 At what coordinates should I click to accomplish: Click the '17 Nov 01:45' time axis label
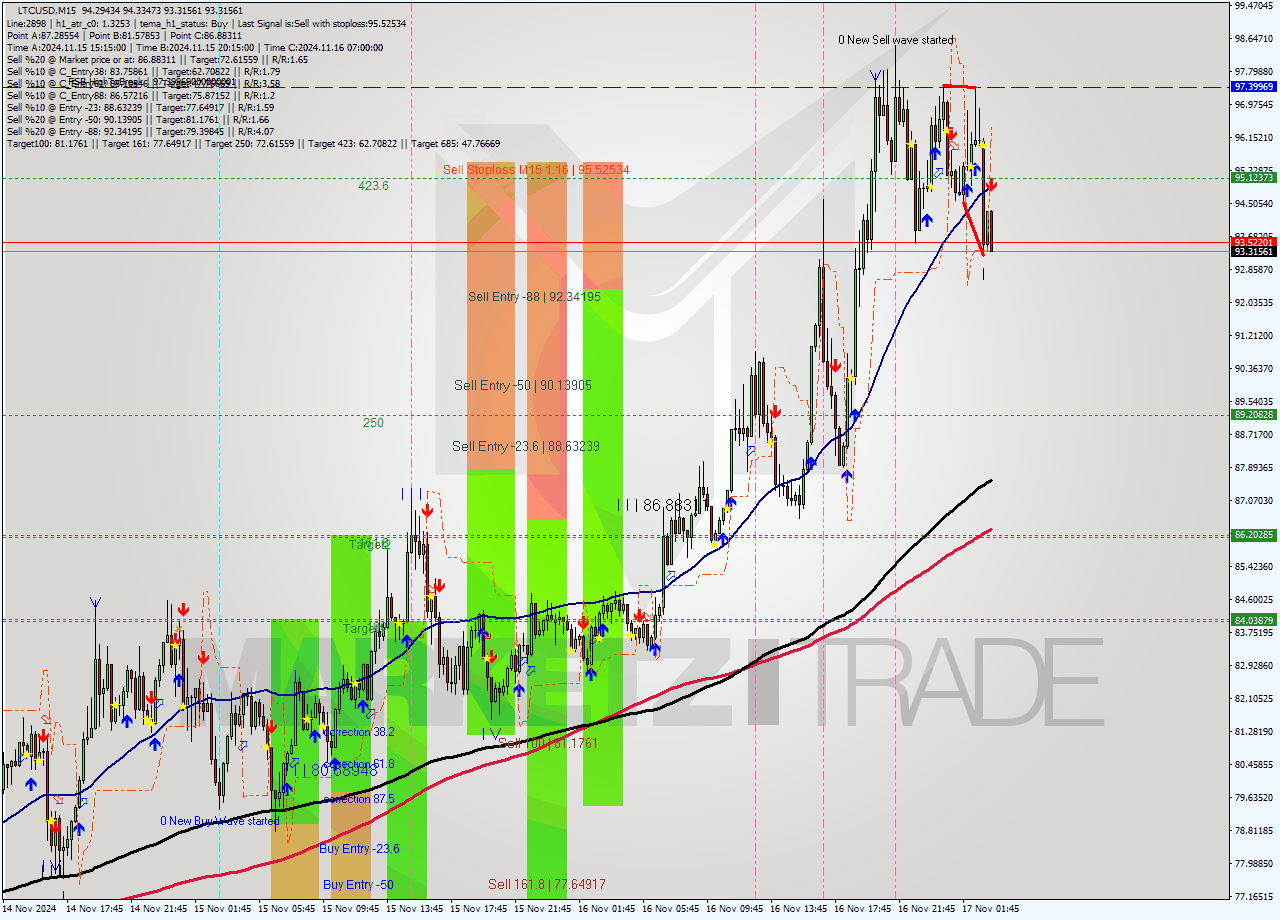[x=991, y=909]
